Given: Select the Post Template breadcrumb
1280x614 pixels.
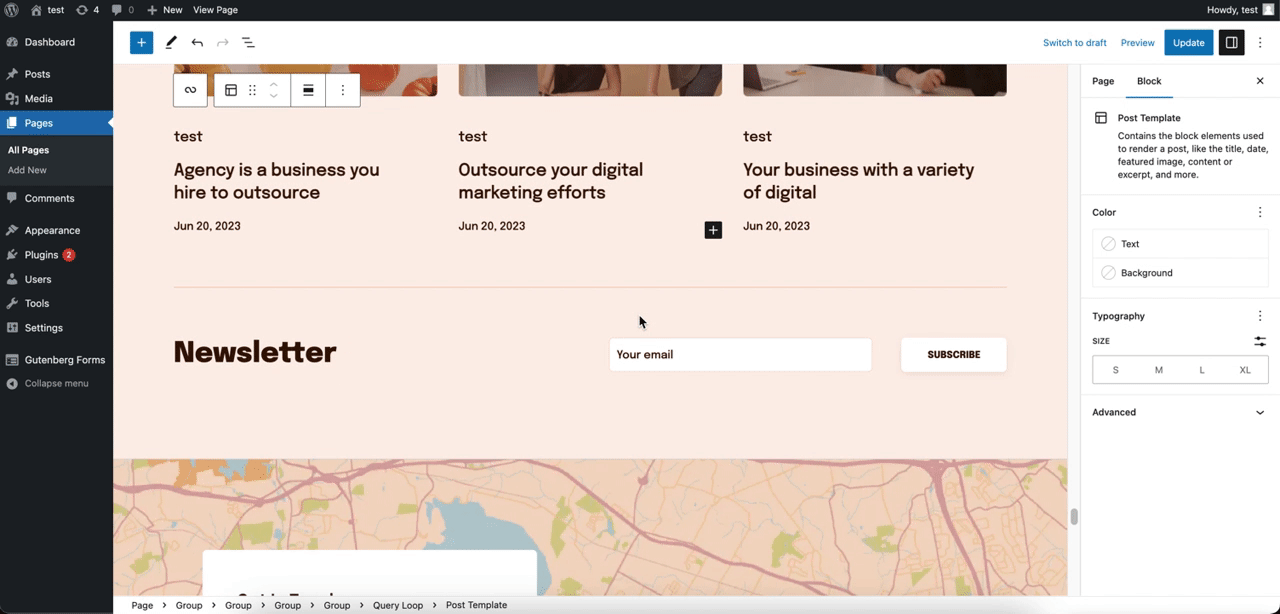Looking at the screenshot, I should [x=476, y=605].
